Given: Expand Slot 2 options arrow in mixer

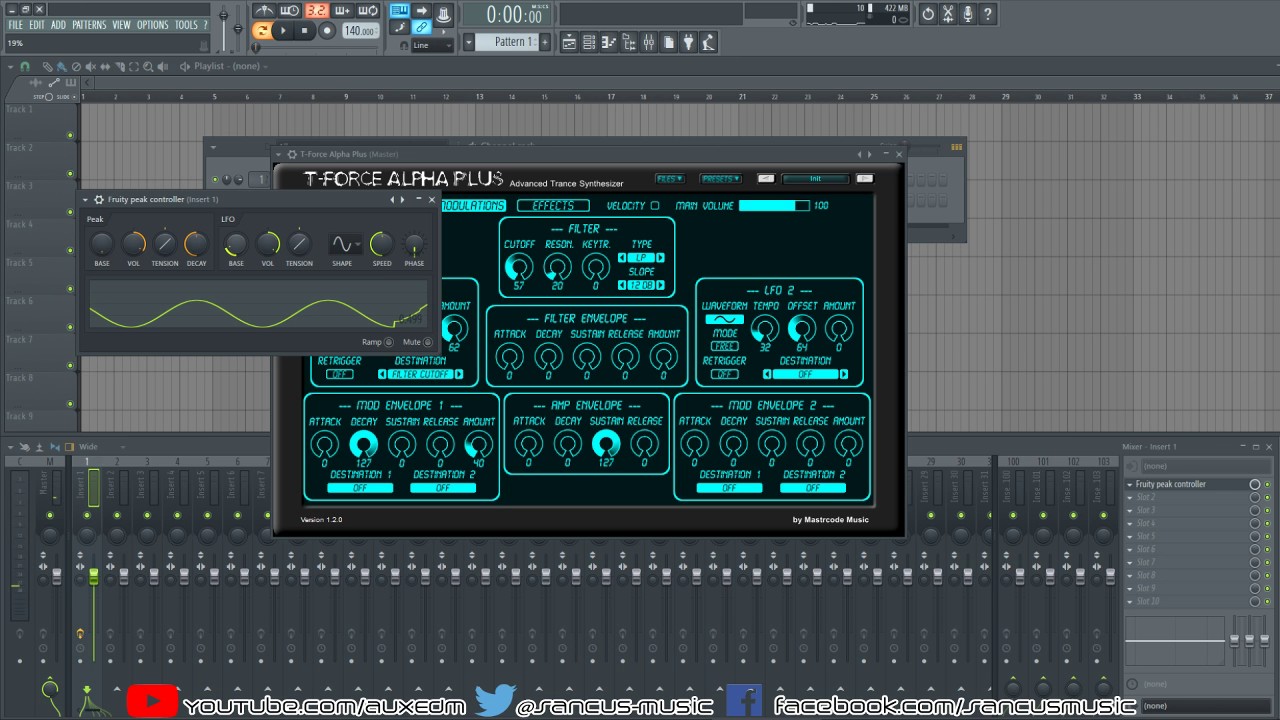Looking at the screenshot, I should pos(1131,497).
